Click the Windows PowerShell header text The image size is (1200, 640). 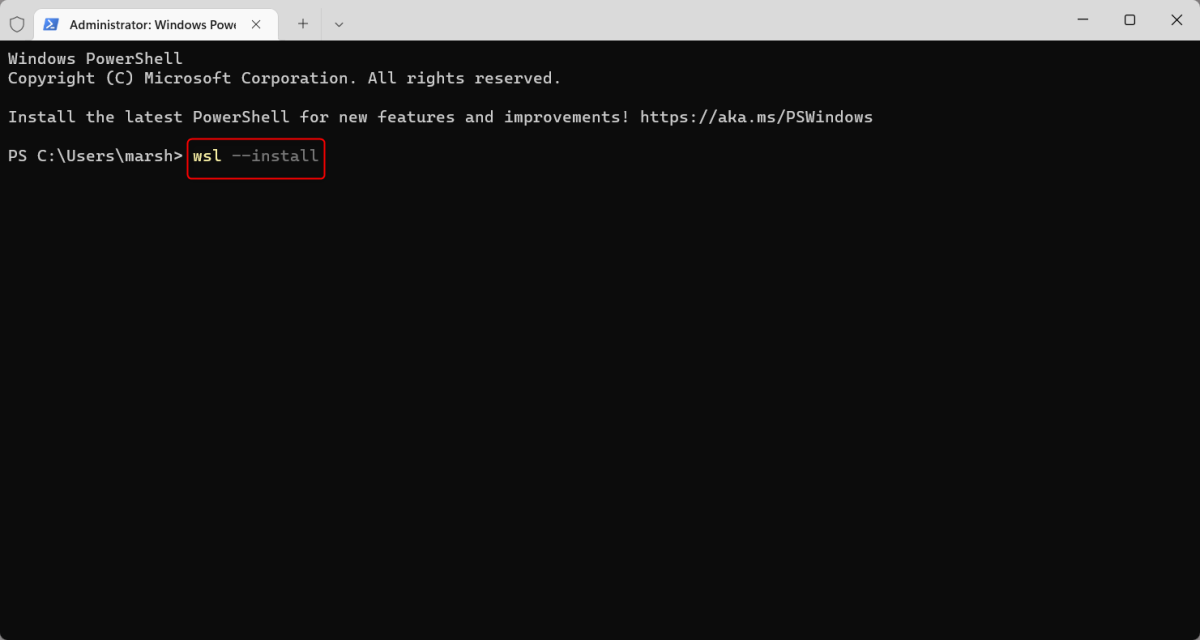coord(95,58)
